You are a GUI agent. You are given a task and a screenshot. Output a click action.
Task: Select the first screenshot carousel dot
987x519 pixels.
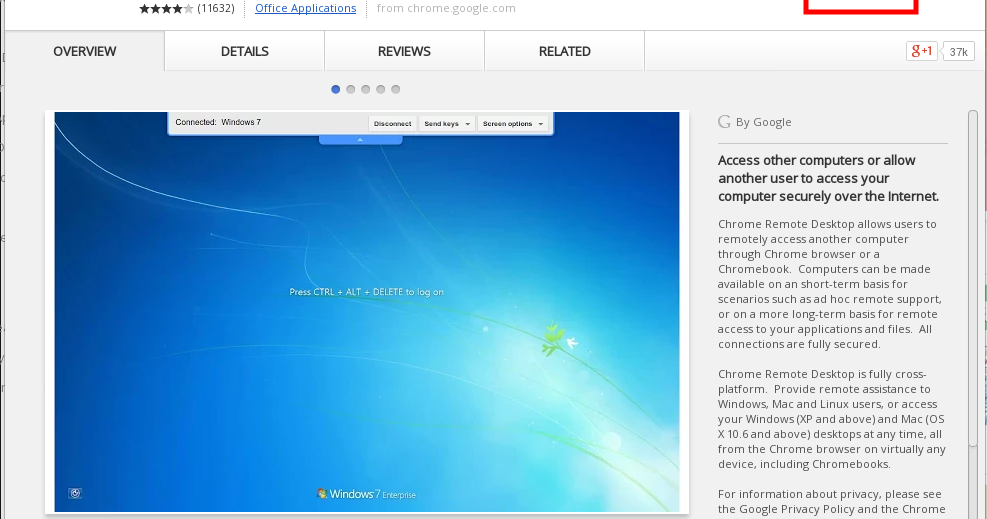(x=336, y=89)
